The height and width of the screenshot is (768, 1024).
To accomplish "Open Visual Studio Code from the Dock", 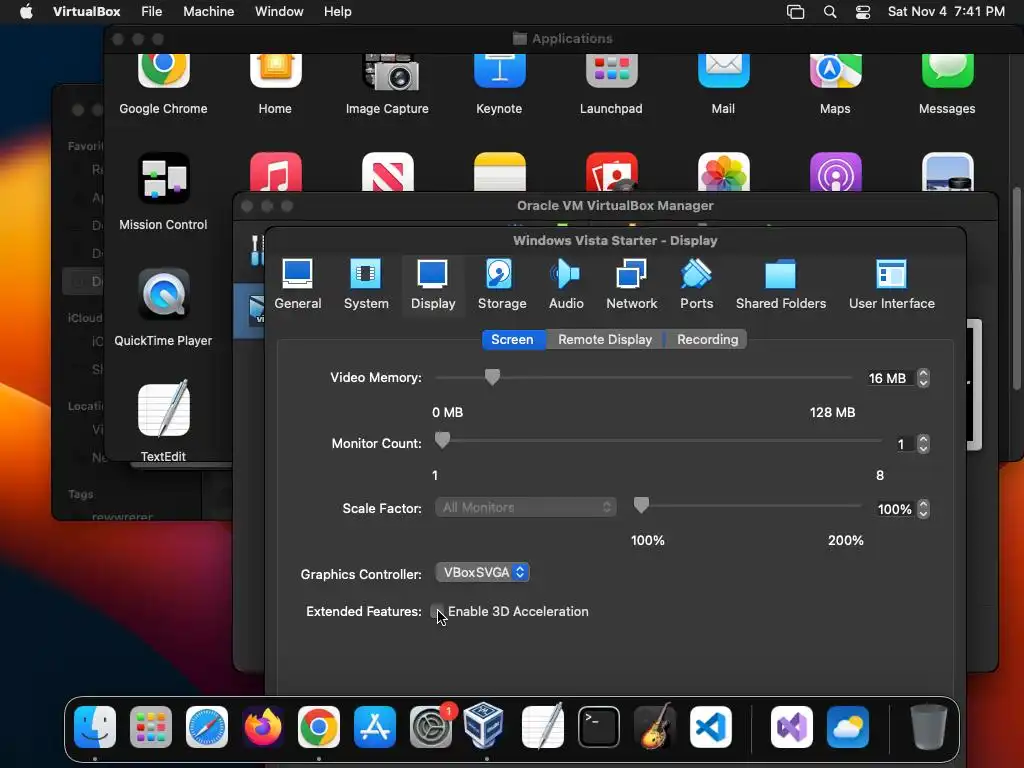I will tap(711, 726).
